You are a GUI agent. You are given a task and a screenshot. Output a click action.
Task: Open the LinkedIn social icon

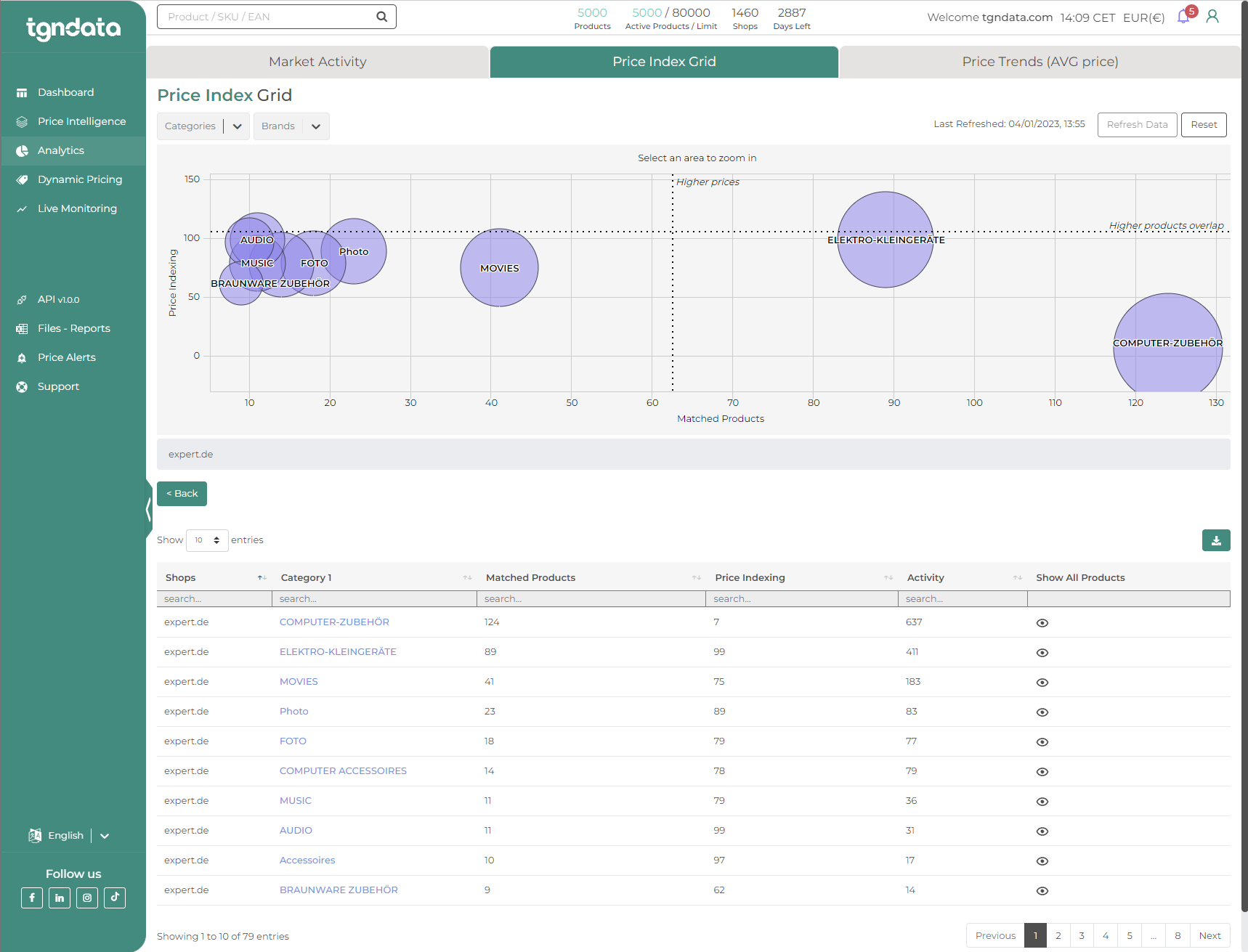[x=60, y=898]
